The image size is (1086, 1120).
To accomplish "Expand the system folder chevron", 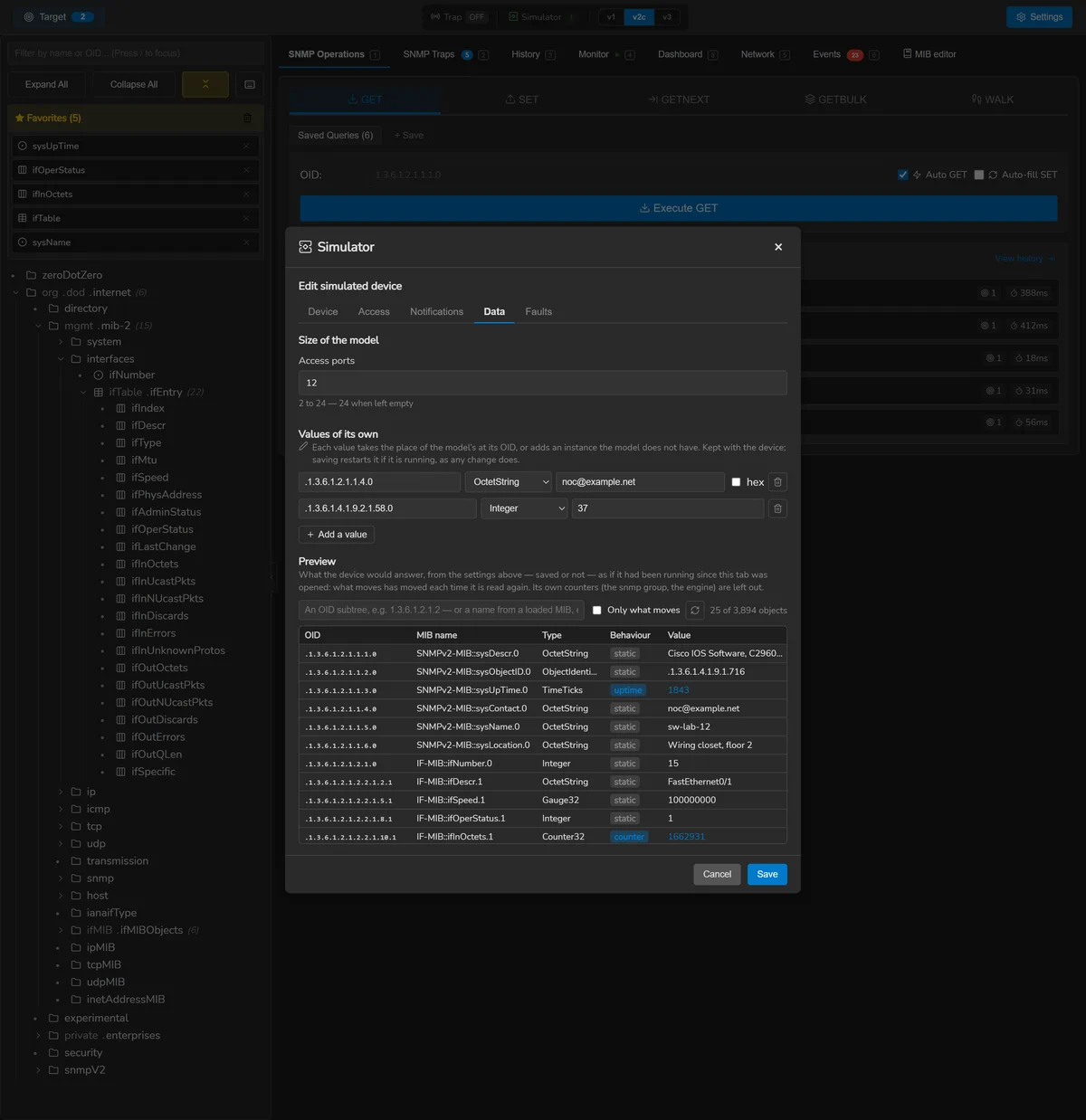I will [61, 342].
